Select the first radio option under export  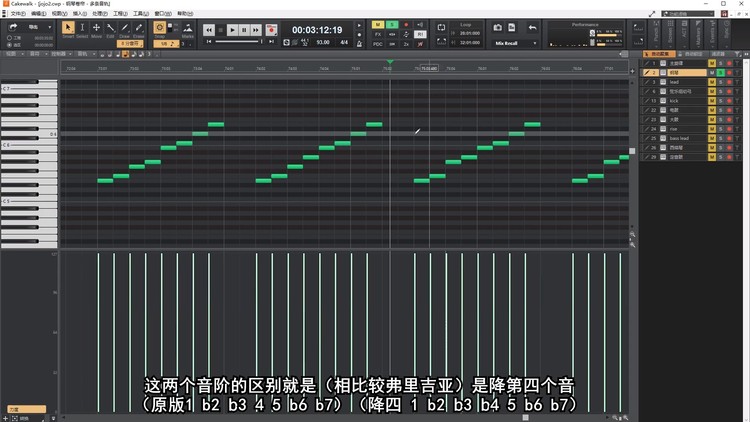click(x=9, y=38)
